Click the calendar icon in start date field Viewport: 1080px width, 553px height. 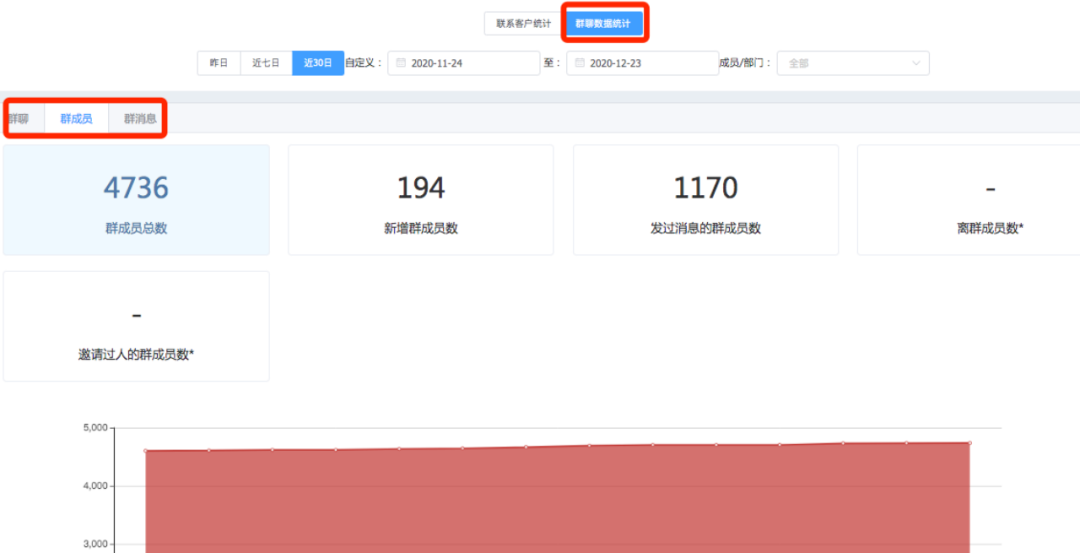pyautogui.click(x=401, y=63)
